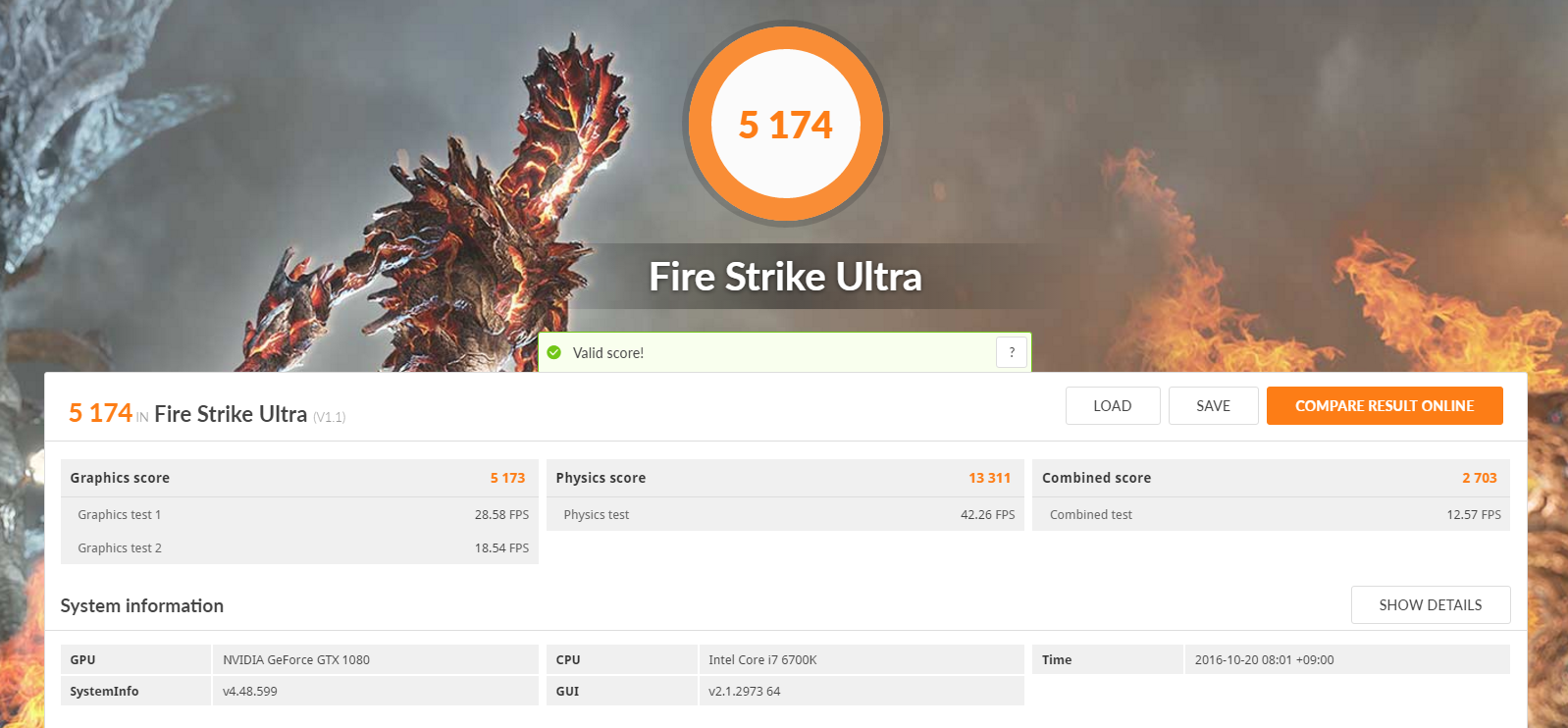
Task: Click the orange 5 174 score circle
Action: click(785, 125)
